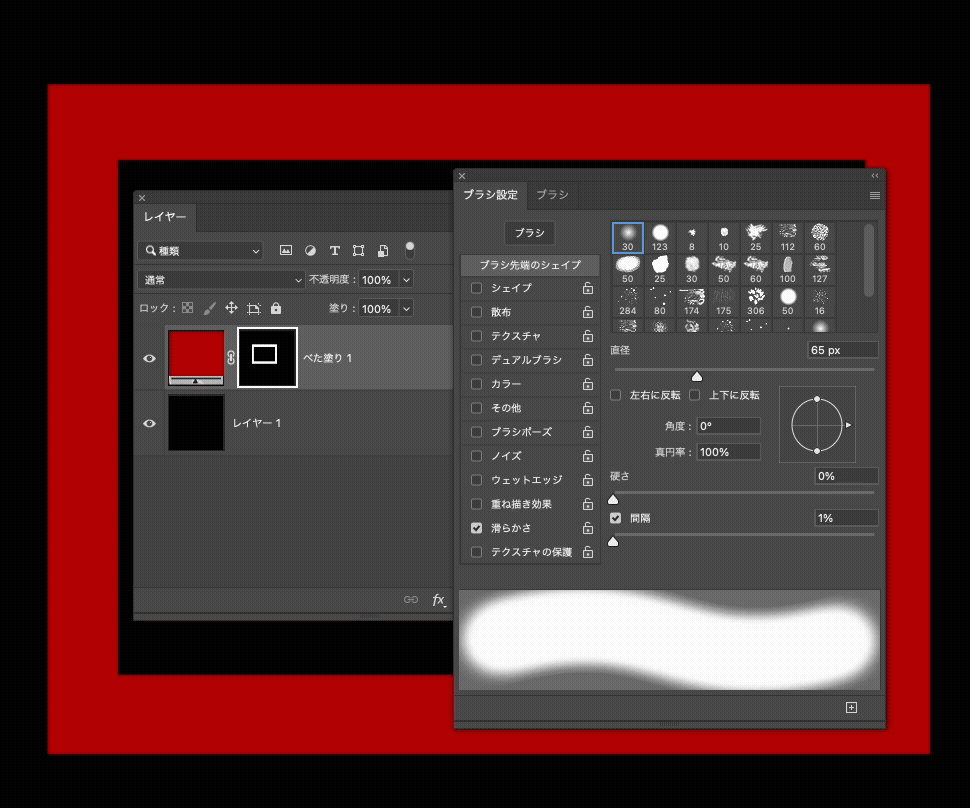970x808 pixels.
Task: Toggle lock icon for シェイプ
Action: tap(588, 288)
